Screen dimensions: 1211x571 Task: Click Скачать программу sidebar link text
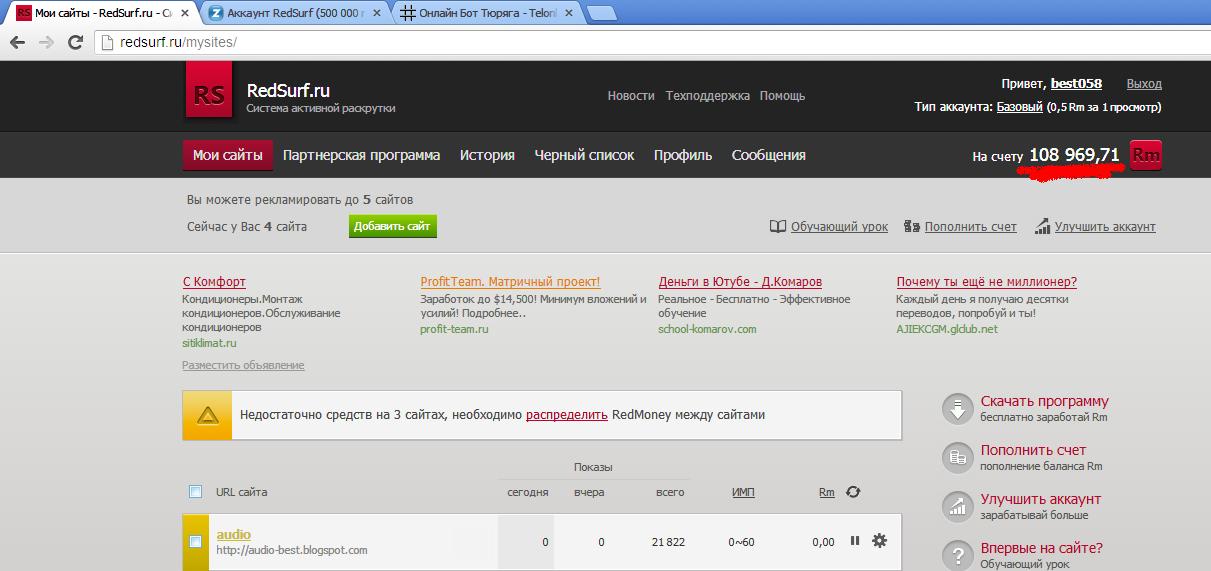point(1045,401)
